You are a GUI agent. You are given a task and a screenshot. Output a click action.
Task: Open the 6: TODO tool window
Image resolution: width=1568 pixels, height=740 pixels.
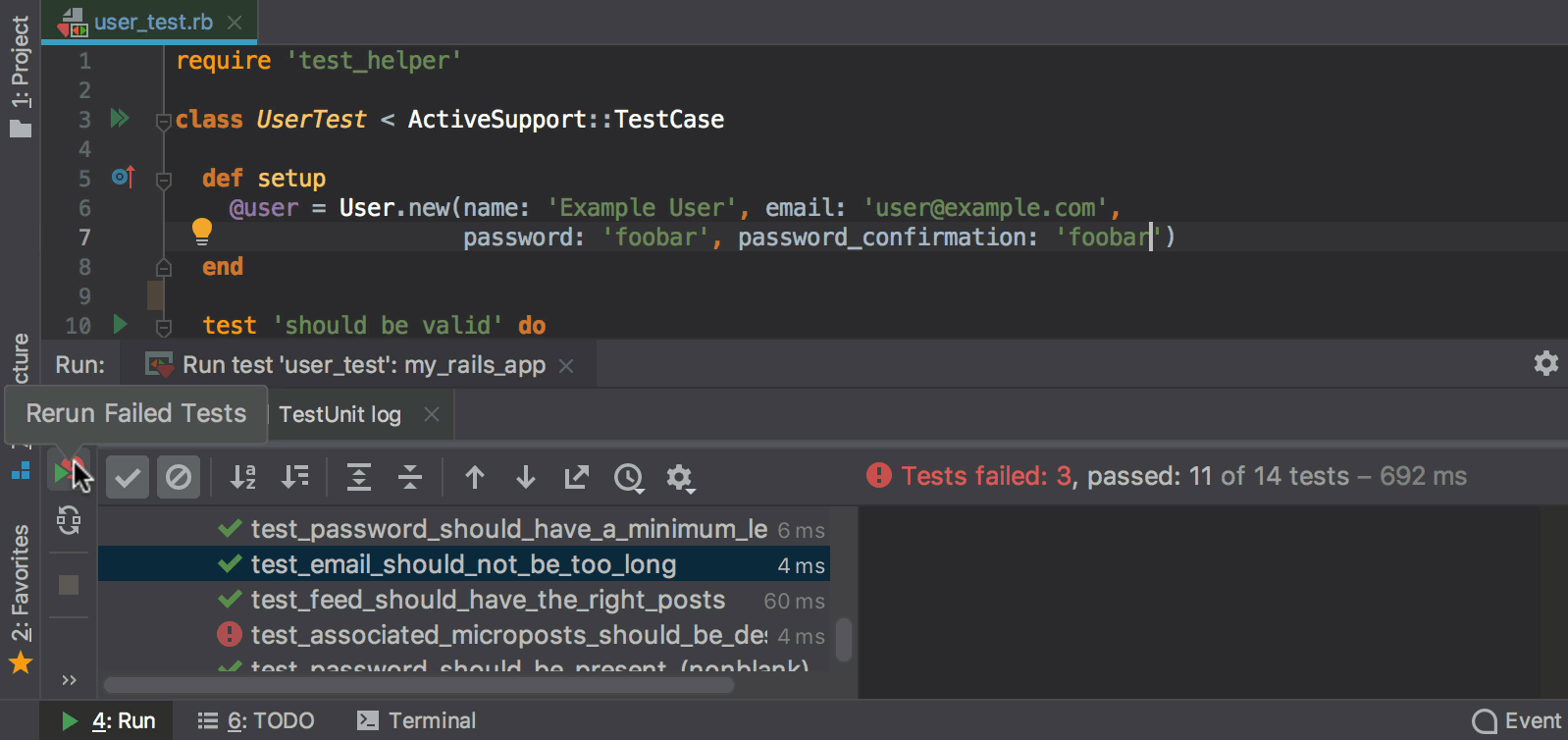click(x=255, y=720)
